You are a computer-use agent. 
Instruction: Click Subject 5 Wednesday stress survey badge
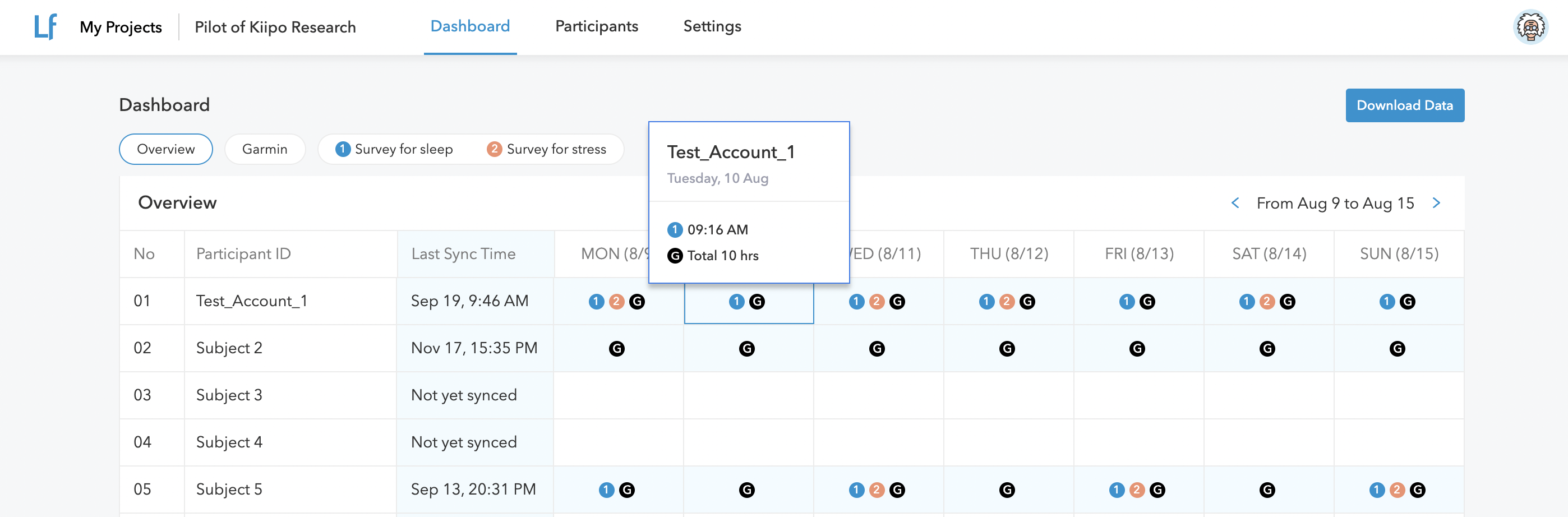point(877,490)
